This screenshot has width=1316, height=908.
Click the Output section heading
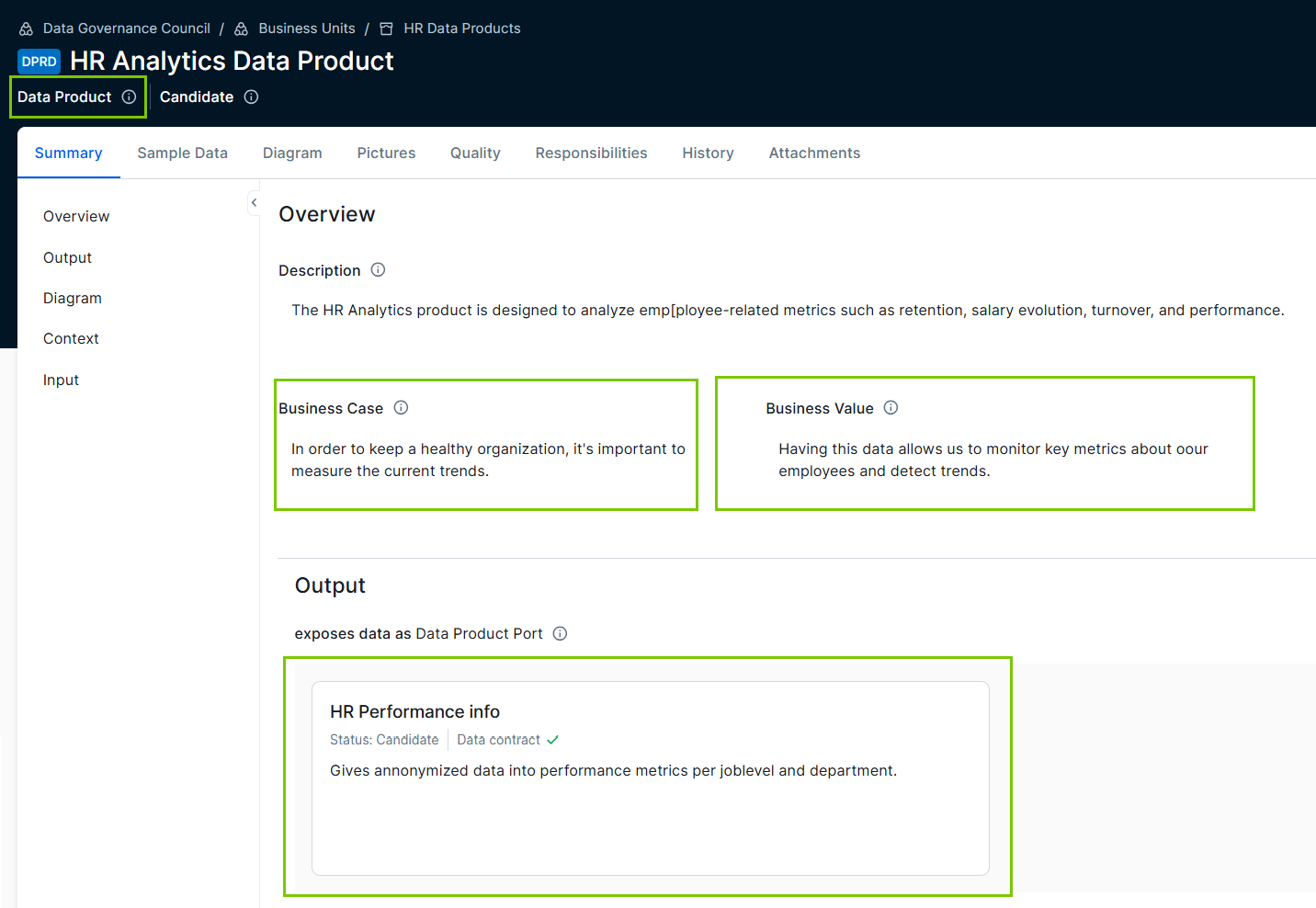pos(330,585)
